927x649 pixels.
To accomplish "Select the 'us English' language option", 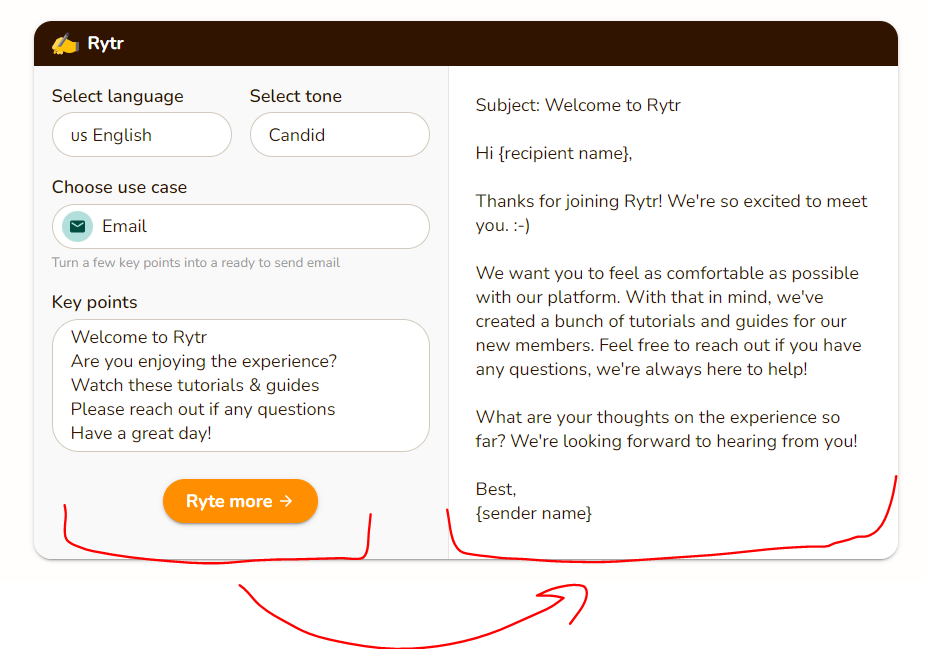I will point(141,134).
